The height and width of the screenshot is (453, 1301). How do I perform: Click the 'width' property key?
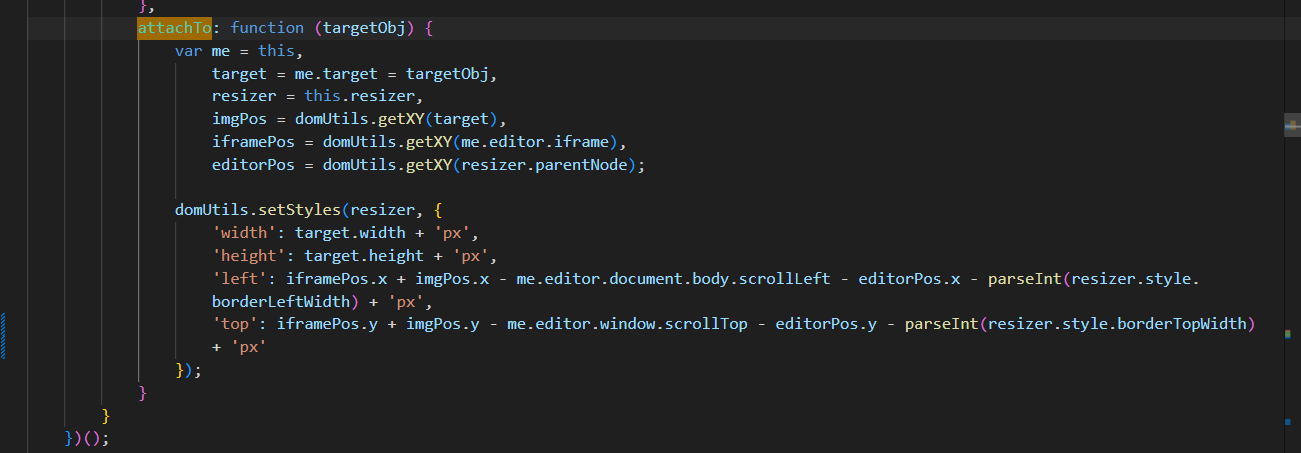pos(244,235)
